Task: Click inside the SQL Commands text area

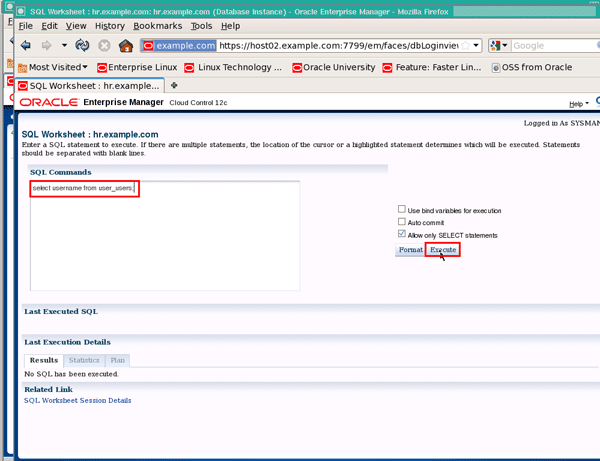Action: tap(165, 236)
